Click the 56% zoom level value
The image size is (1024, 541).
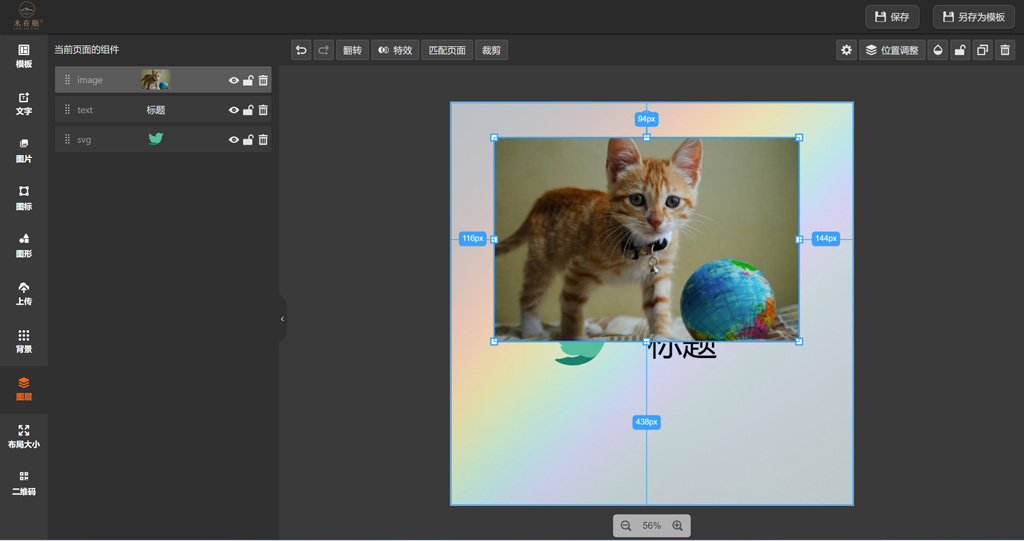651,526
